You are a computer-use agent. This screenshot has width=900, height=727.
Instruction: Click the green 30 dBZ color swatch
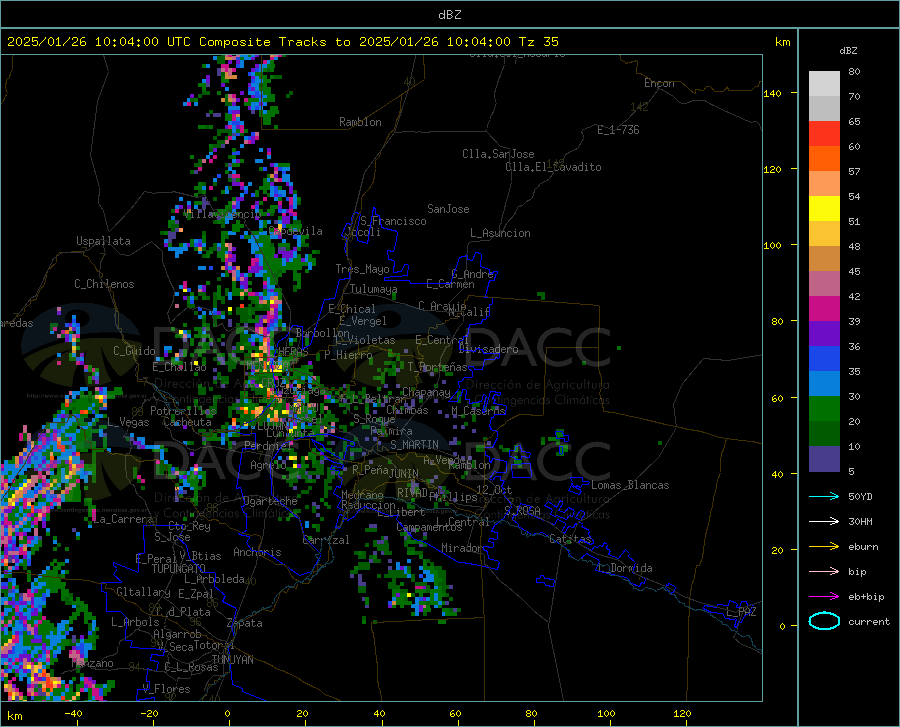pos(824,409)
